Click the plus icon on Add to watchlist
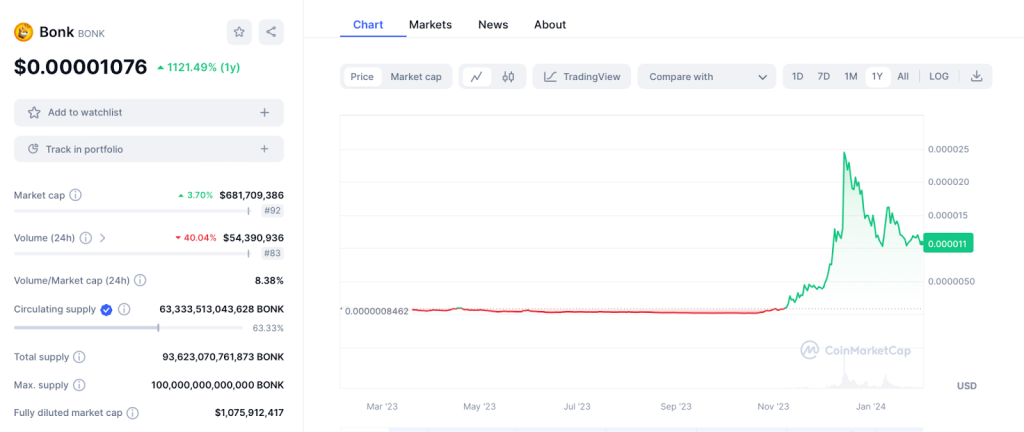 pos(264,112)
